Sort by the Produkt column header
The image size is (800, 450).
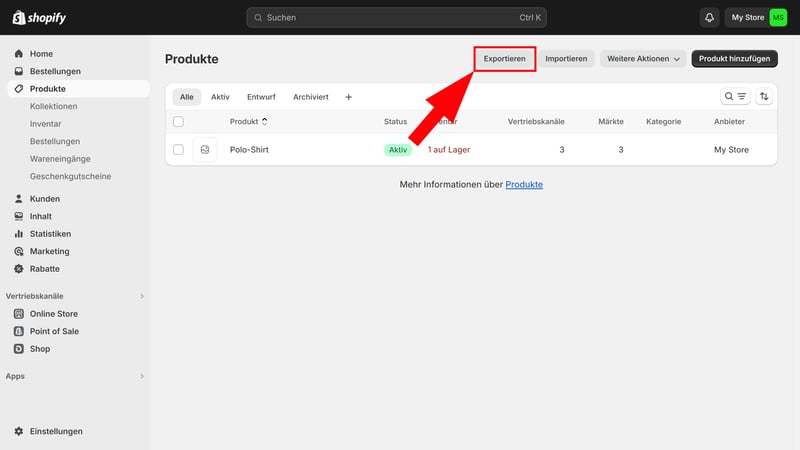coord(248,121)
